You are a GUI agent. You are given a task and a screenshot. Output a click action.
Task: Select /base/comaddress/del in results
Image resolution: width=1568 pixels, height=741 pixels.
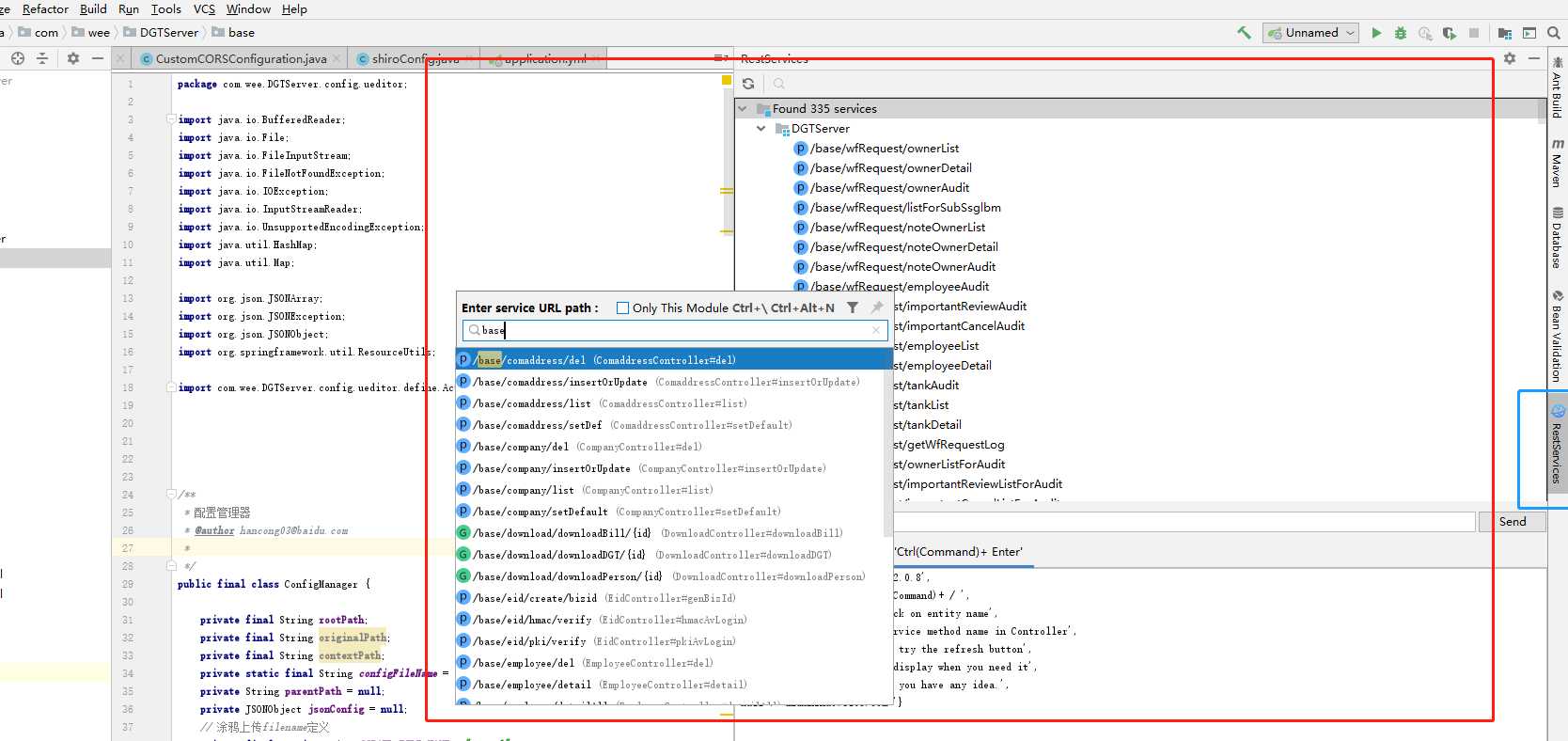[x=673, y=360]
